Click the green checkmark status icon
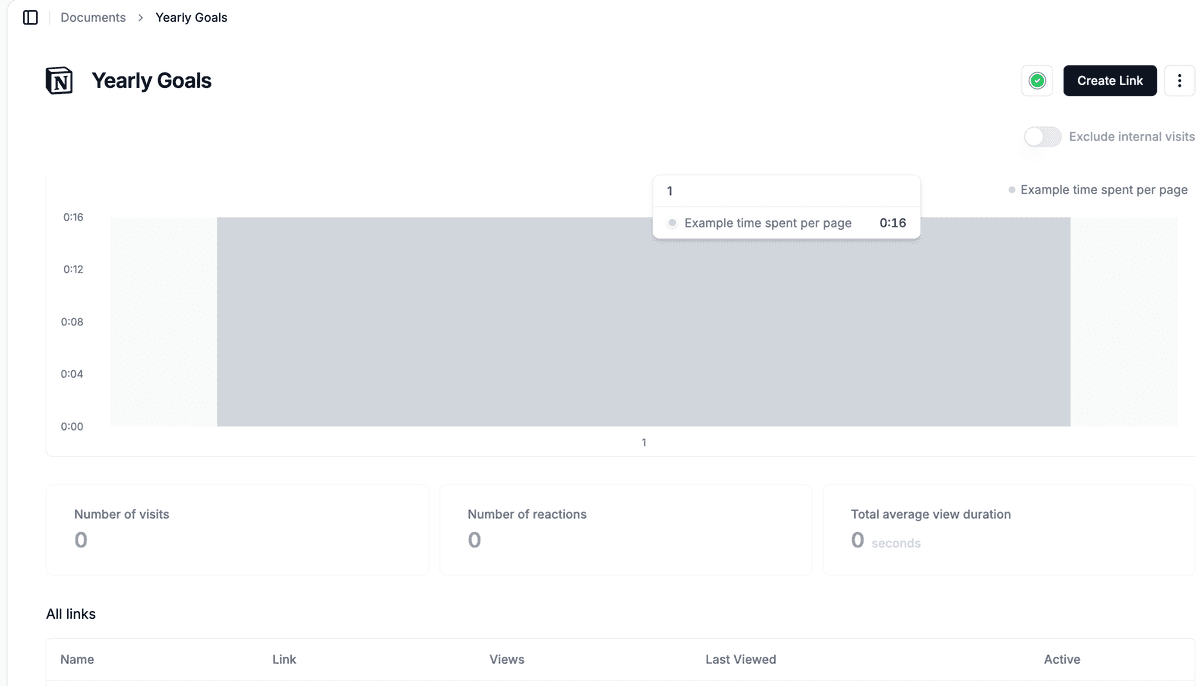The height and width of the screenshot is (686, 1200). coord(1037,81)
